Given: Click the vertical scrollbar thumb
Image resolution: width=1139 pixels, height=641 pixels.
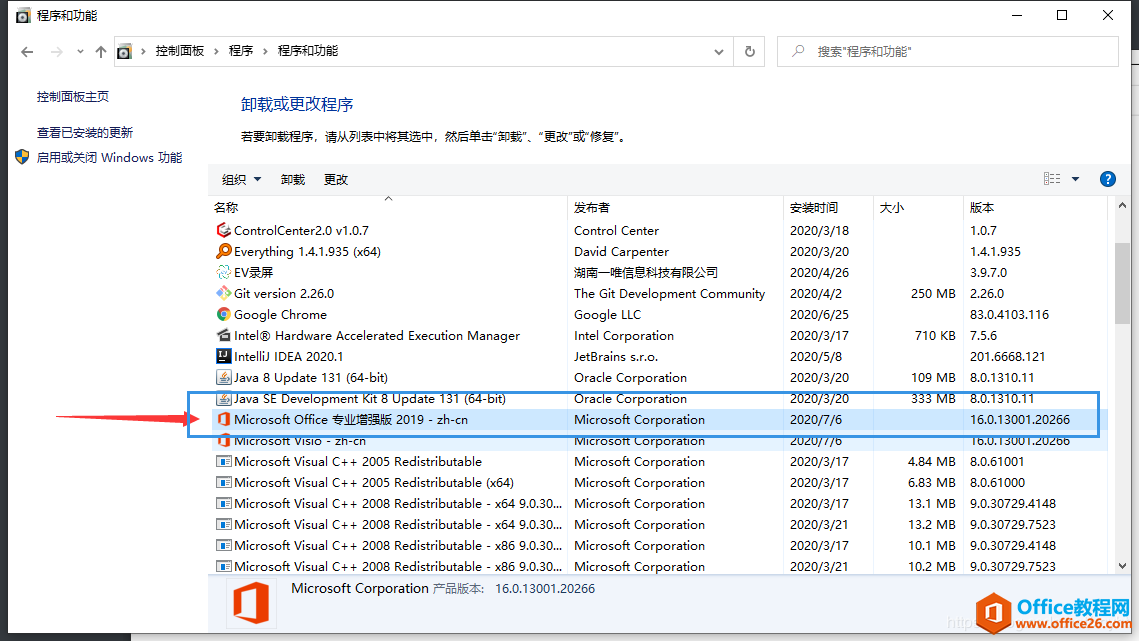Looking at the screenshot, I should 1122,283.
